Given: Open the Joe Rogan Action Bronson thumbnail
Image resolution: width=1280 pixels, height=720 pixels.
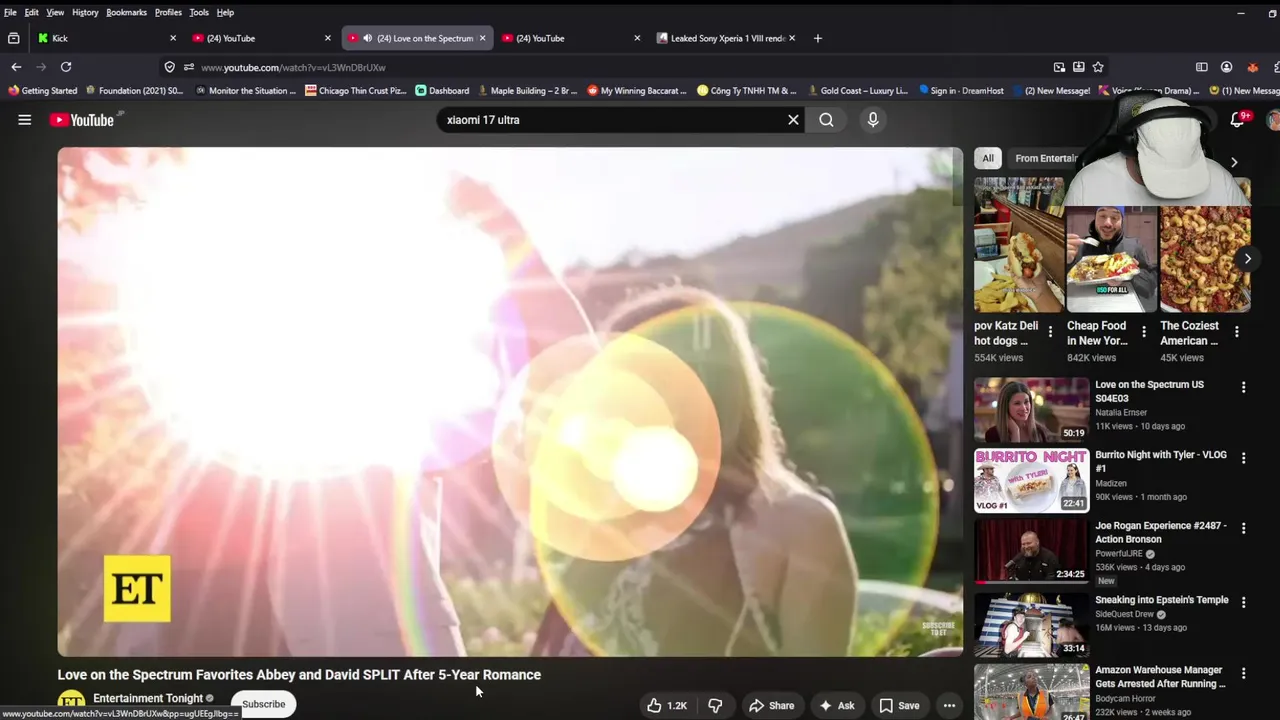Looking at the screenshot, I should [x=1032, y=550].
